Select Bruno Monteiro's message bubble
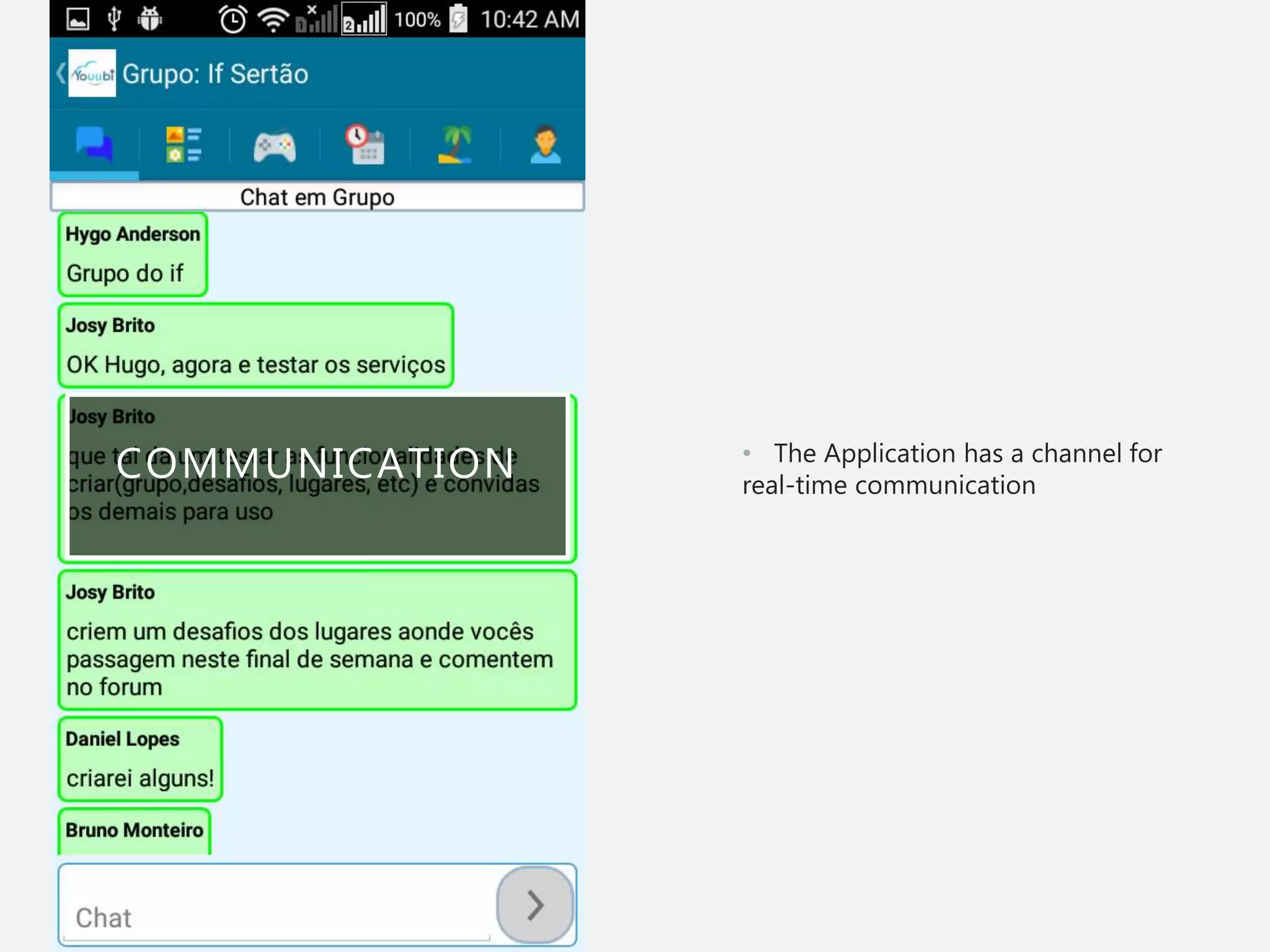The width and height of the screenshot is (1270, 952). pyautogui.click(x=135, y=831)
